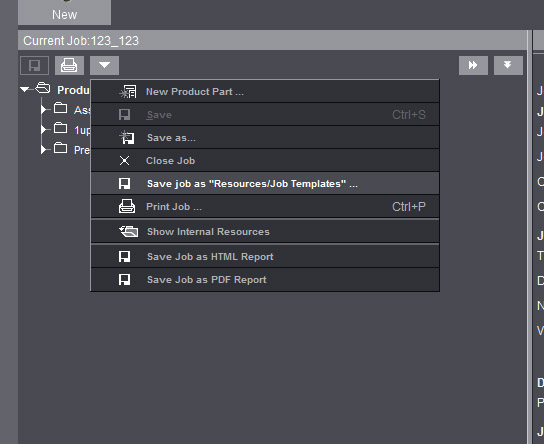Click the X icon beside Close Job
The image size is (544, 444).
[x=124, y=161]
